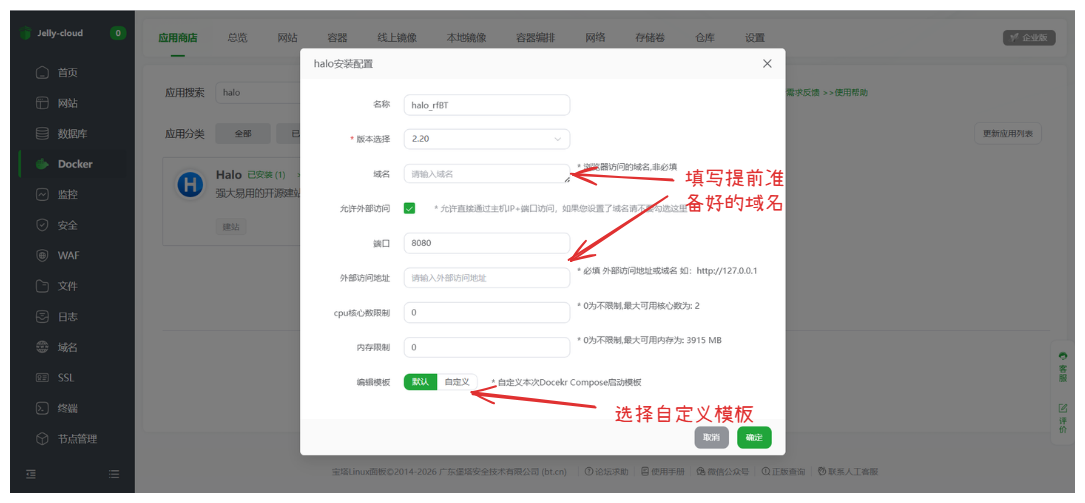Click the Docker icon in sidebar

tap(42, 164)
